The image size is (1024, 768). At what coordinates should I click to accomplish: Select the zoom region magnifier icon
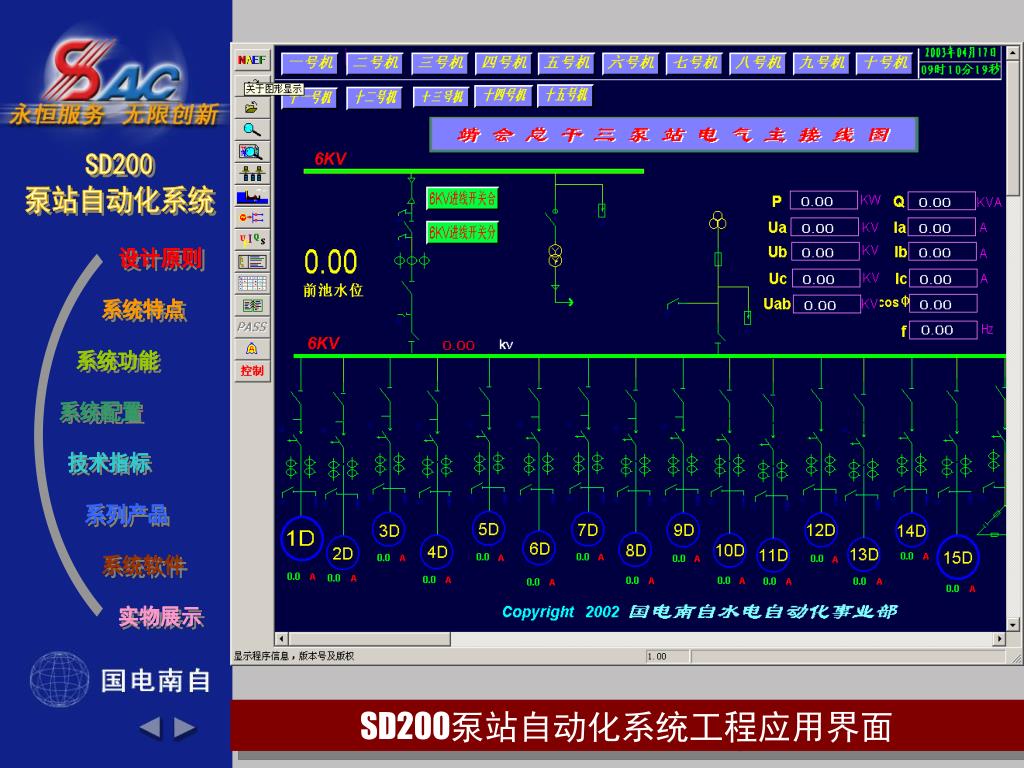pos(252,152)
